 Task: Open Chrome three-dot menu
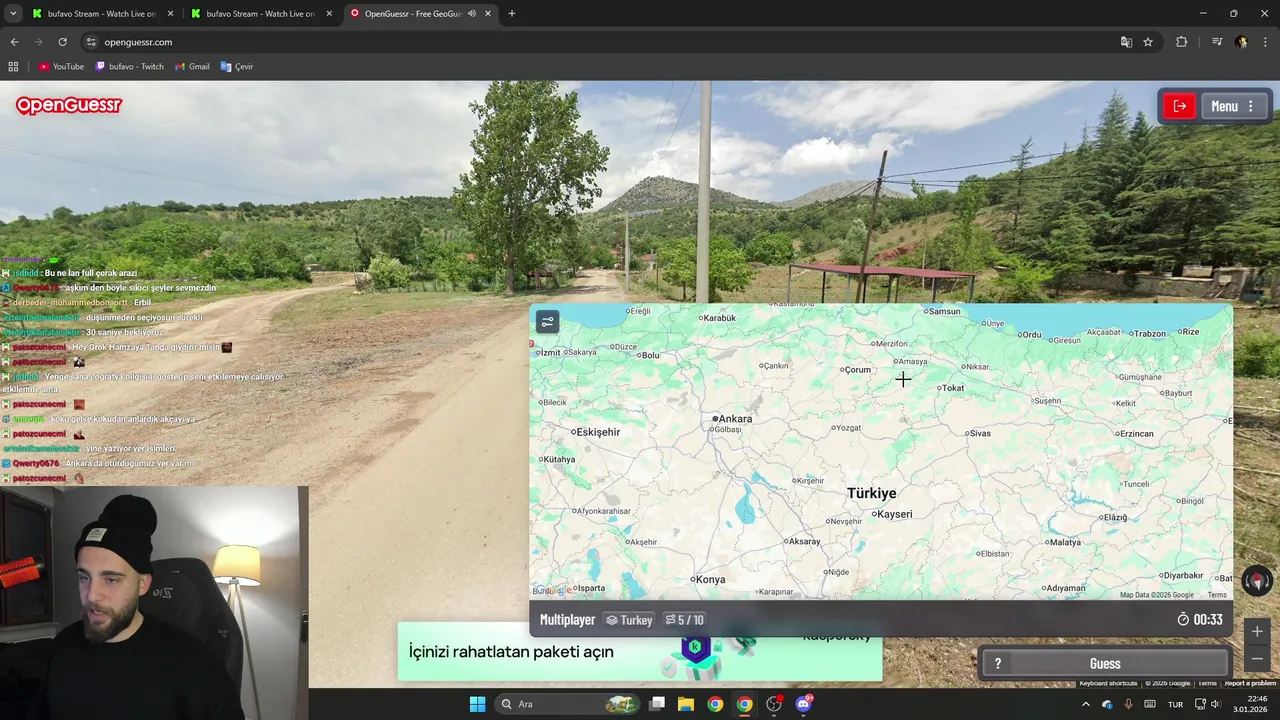point(1265,42)
